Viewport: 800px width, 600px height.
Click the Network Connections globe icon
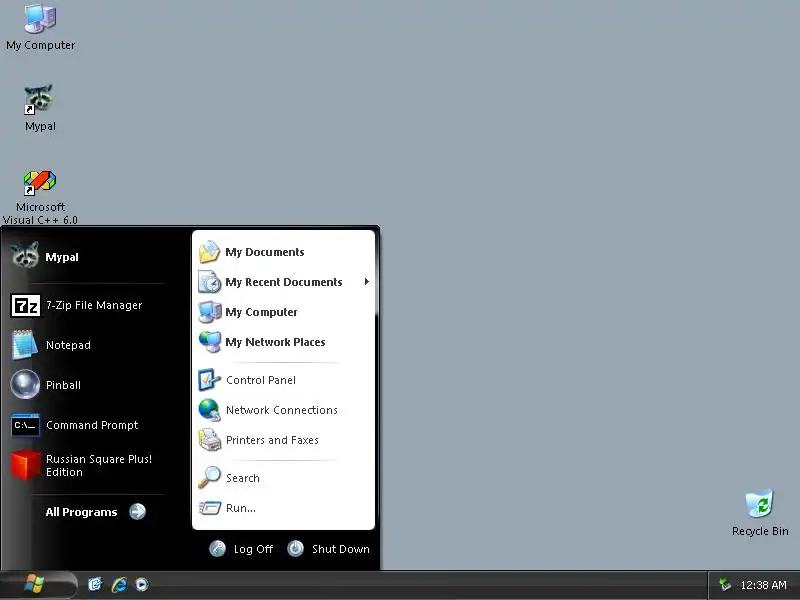(x=209, y=410)
